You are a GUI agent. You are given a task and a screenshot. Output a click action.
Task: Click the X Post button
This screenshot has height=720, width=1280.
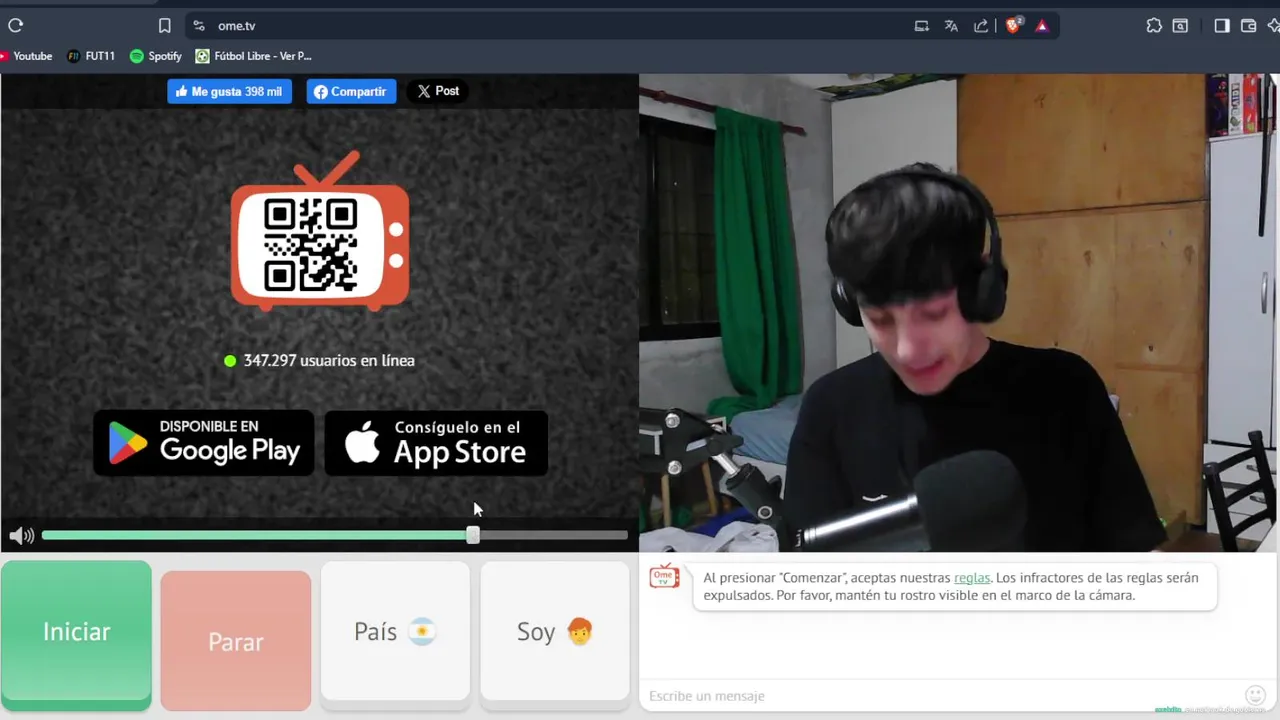[x=438, y=91]
